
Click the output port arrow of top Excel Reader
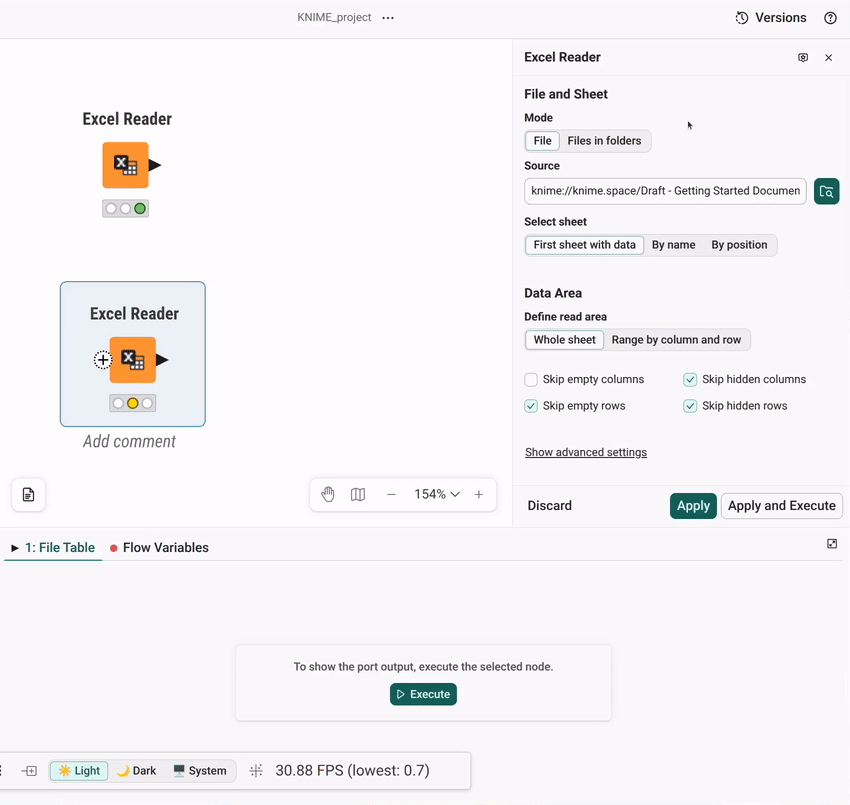pos(155,165)
